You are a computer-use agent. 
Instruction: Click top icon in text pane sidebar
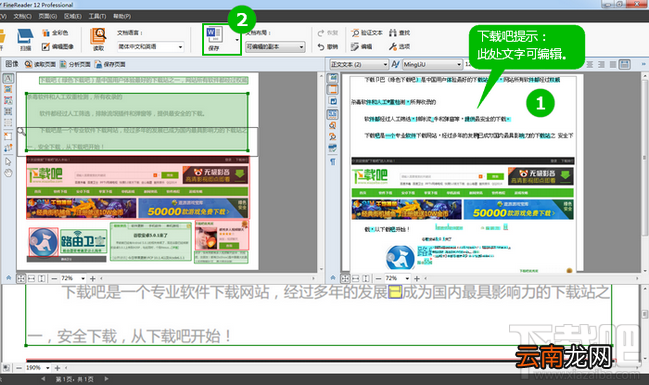click(x=333, y=78)
